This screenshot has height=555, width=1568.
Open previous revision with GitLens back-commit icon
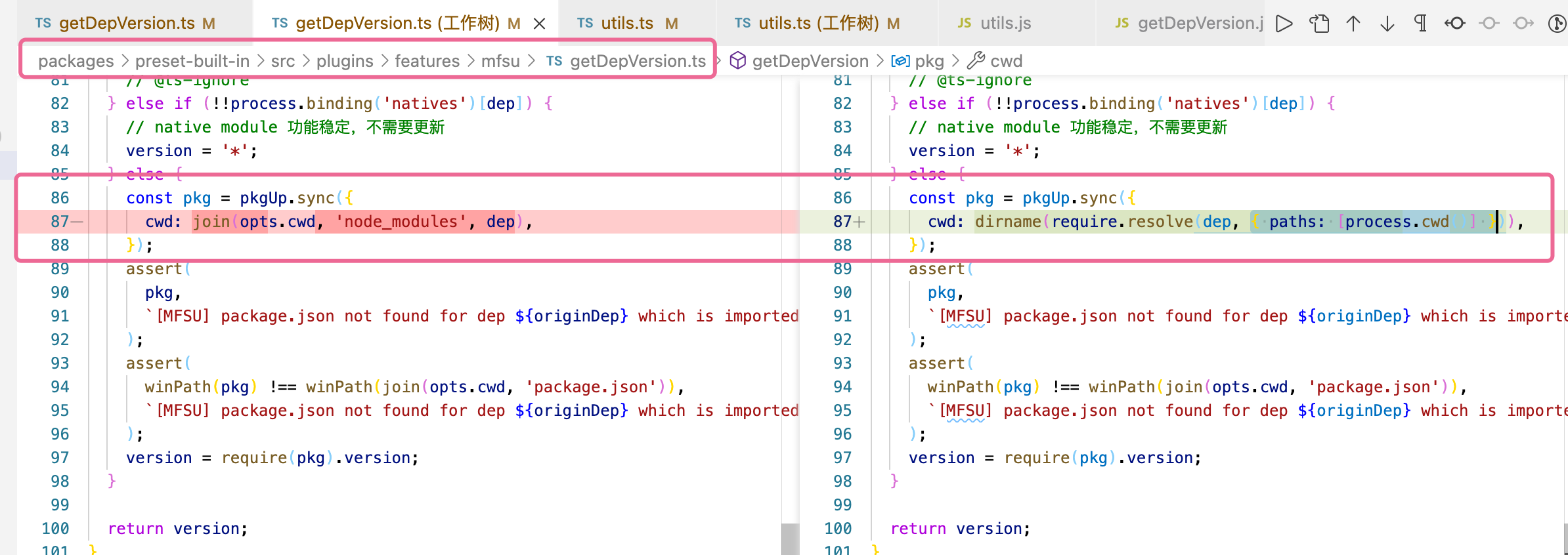coord(1455,24)
